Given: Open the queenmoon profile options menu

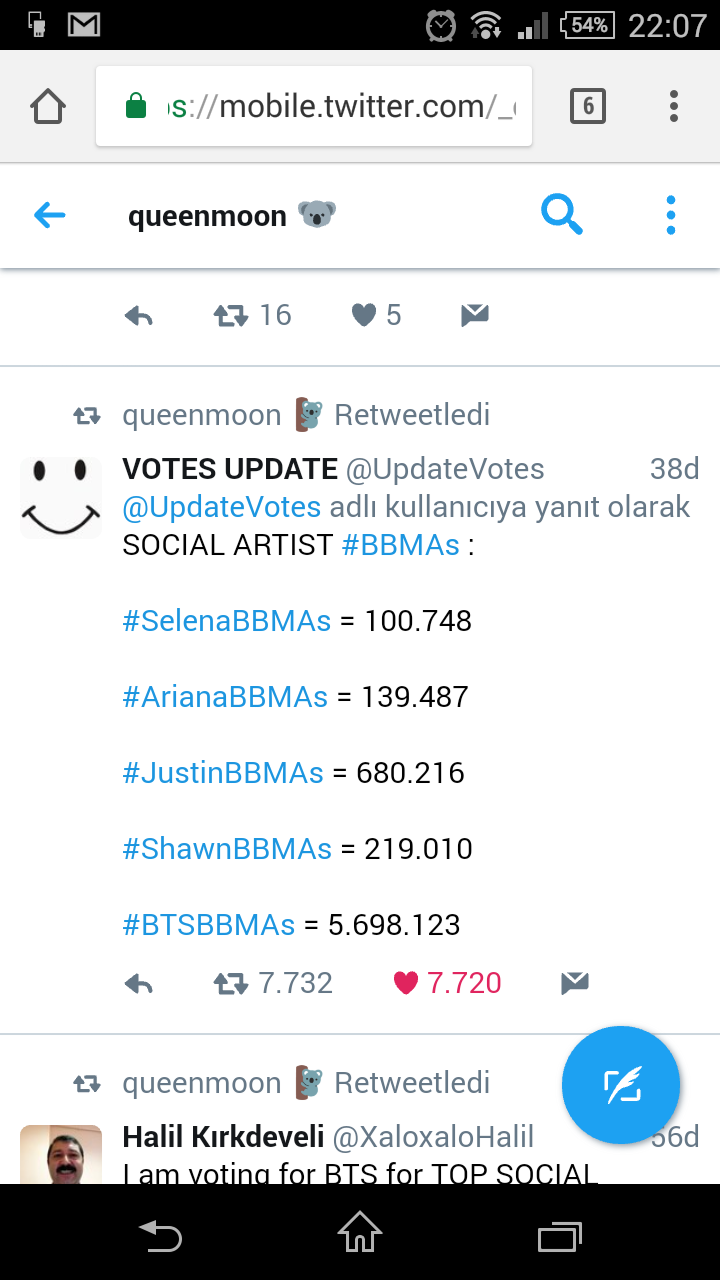Looking at the screenshot, I should pyautogui.click(x=670, y=215).
